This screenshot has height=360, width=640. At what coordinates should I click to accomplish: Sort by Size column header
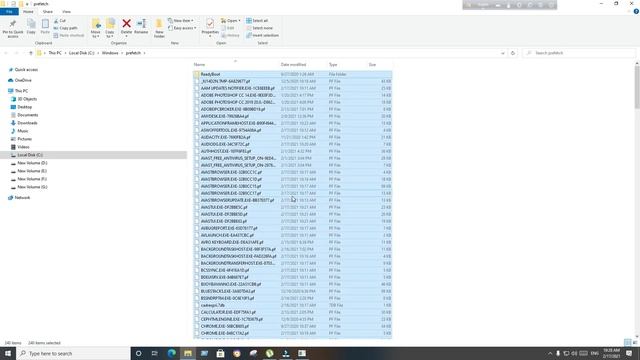click(x=372, y=64)
